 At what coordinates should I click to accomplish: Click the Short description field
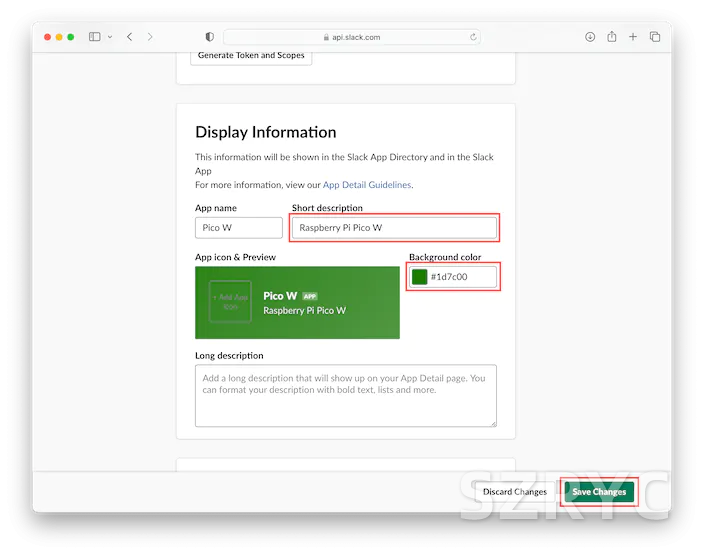(x=394, y=228)
